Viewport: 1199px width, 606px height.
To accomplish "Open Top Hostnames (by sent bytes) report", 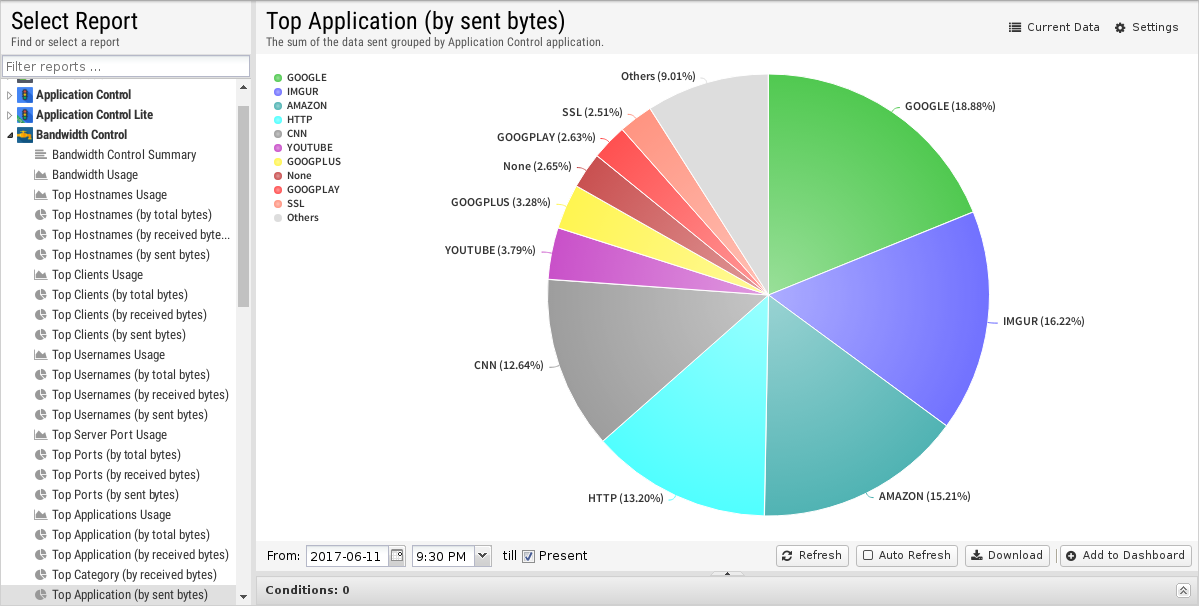I will click(x=131, y=254).
